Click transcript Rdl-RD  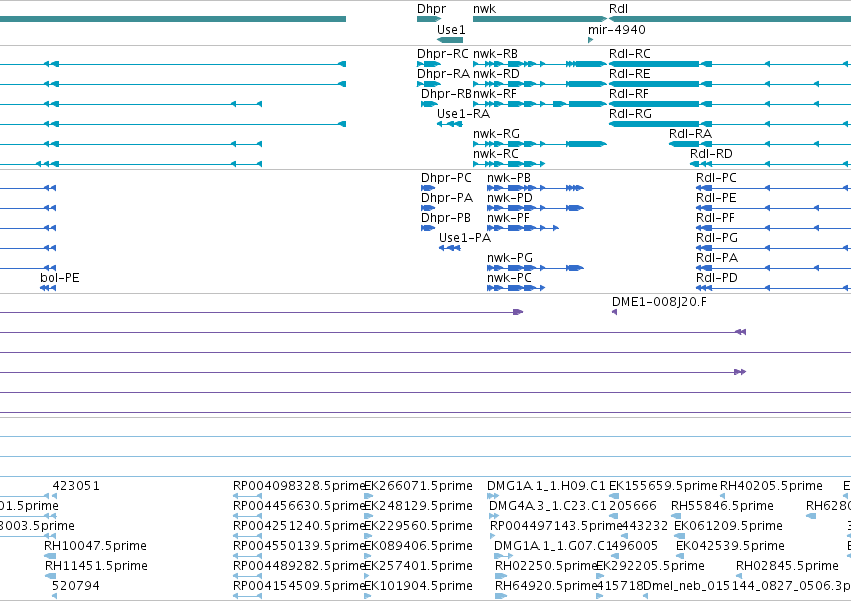[770, 164]
